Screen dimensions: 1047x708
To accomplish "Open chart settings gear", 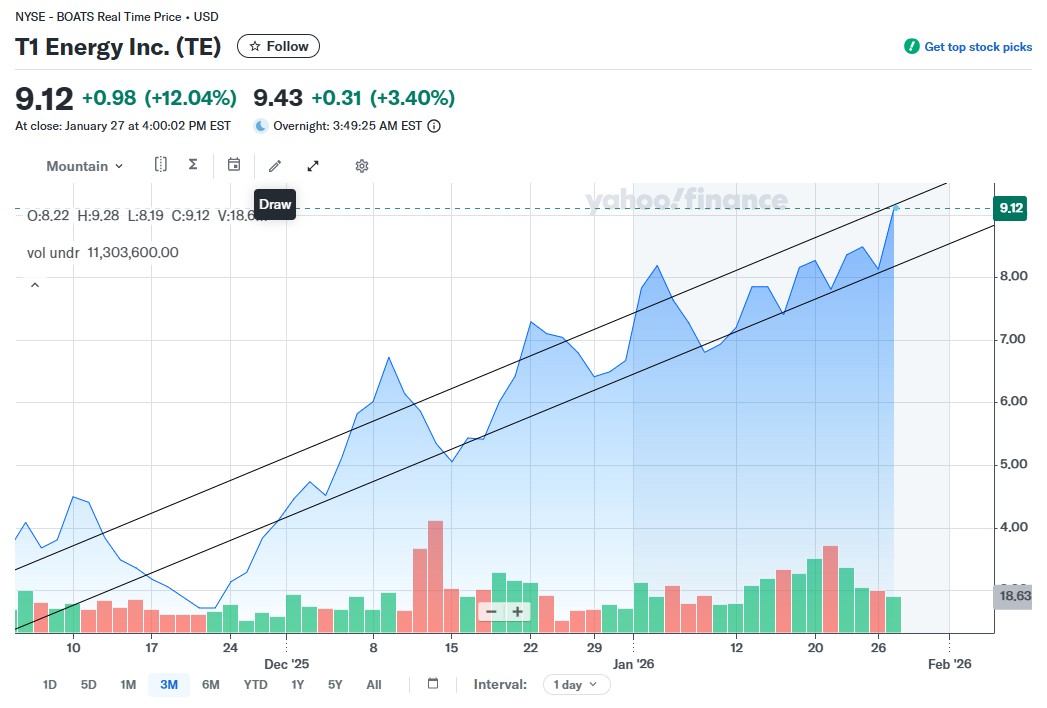I will (362, 166).
